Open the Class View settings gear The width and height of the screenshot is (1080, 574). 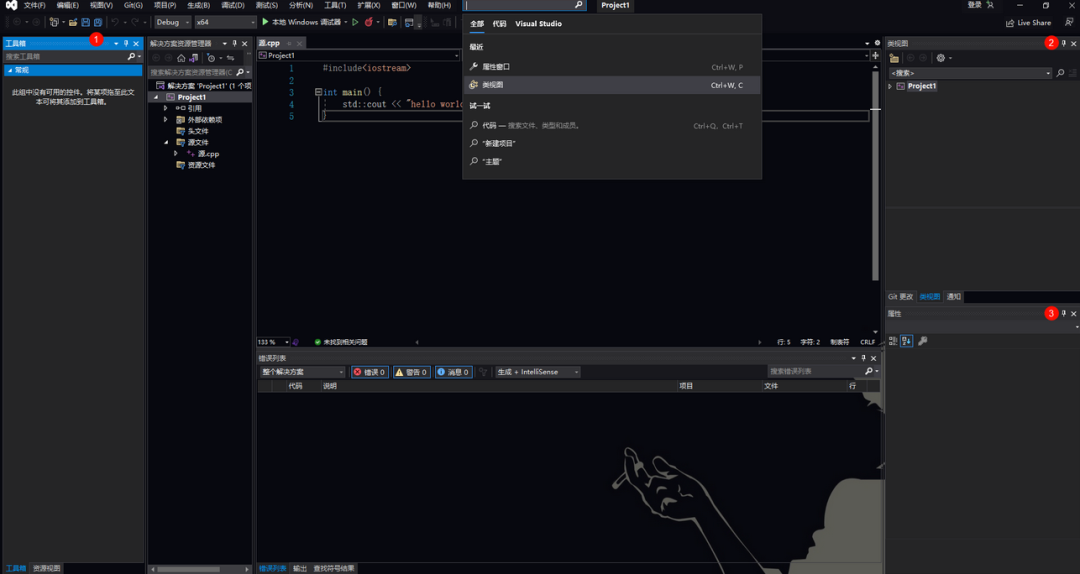point(941,58)
